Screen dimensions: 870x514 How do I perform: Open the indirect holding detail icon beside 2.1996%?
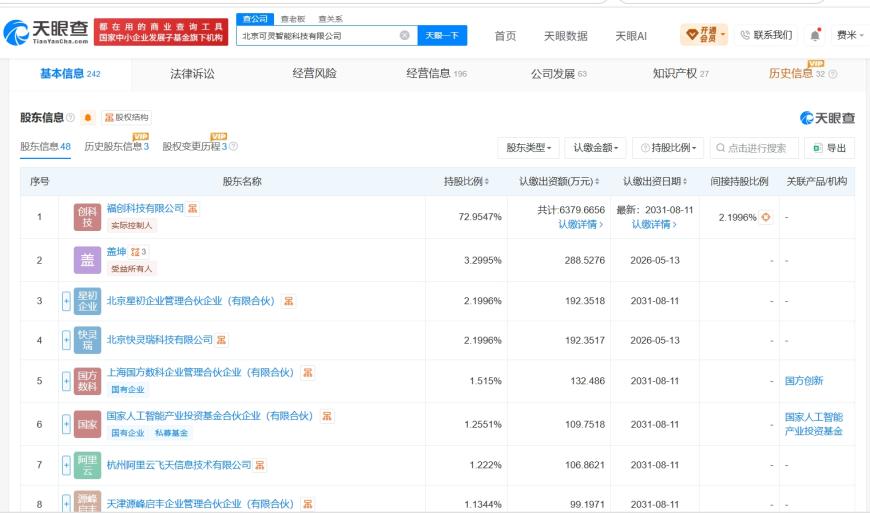click(766, 217)
